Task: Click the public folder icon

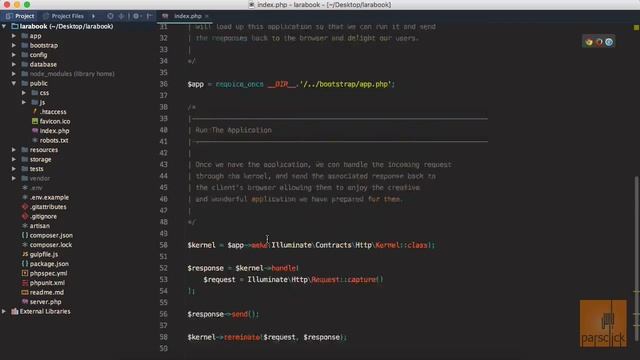Action: pos(25,83)
